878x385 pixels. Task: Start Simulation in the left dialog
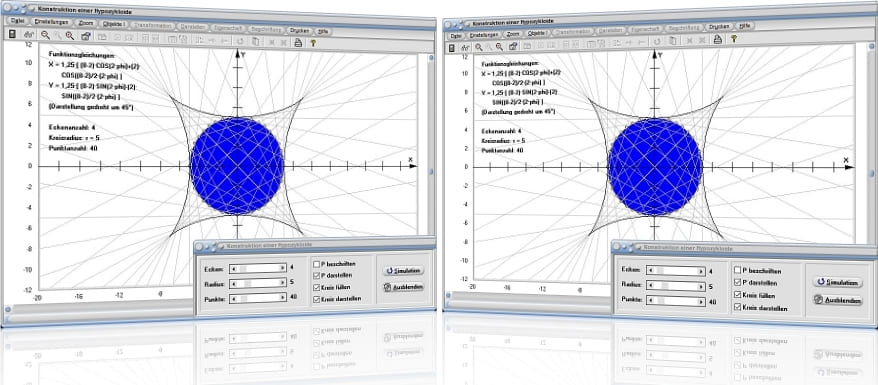click(x=403, y=271)
